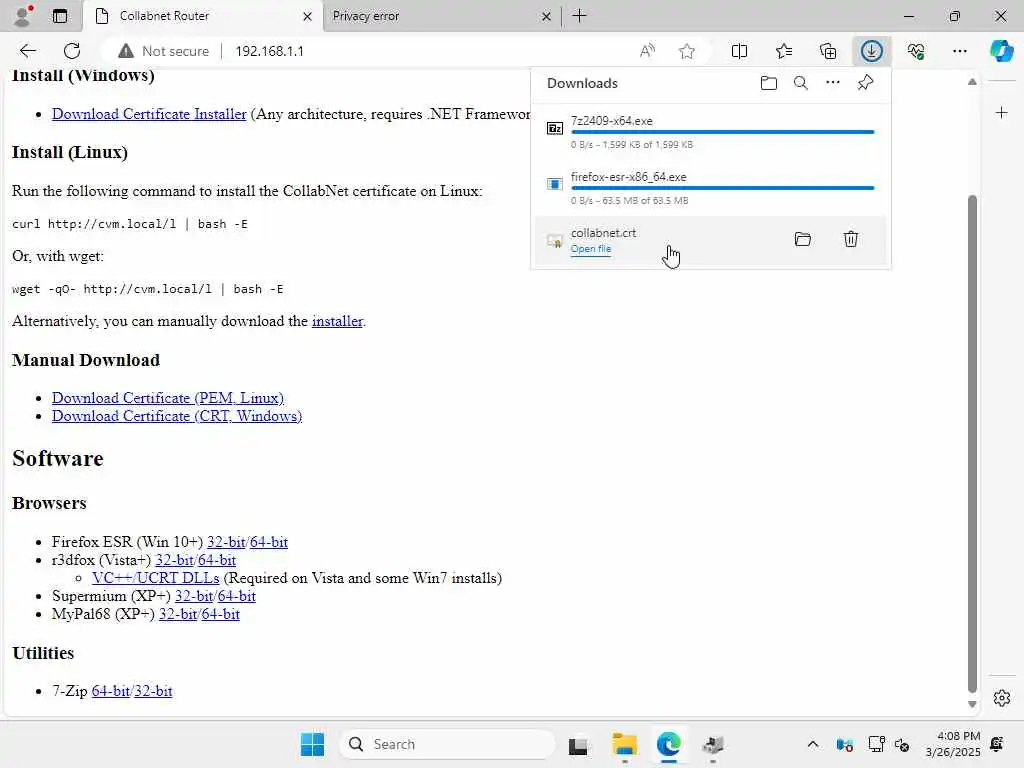Add page to favorites star icon

click(686, 51)
